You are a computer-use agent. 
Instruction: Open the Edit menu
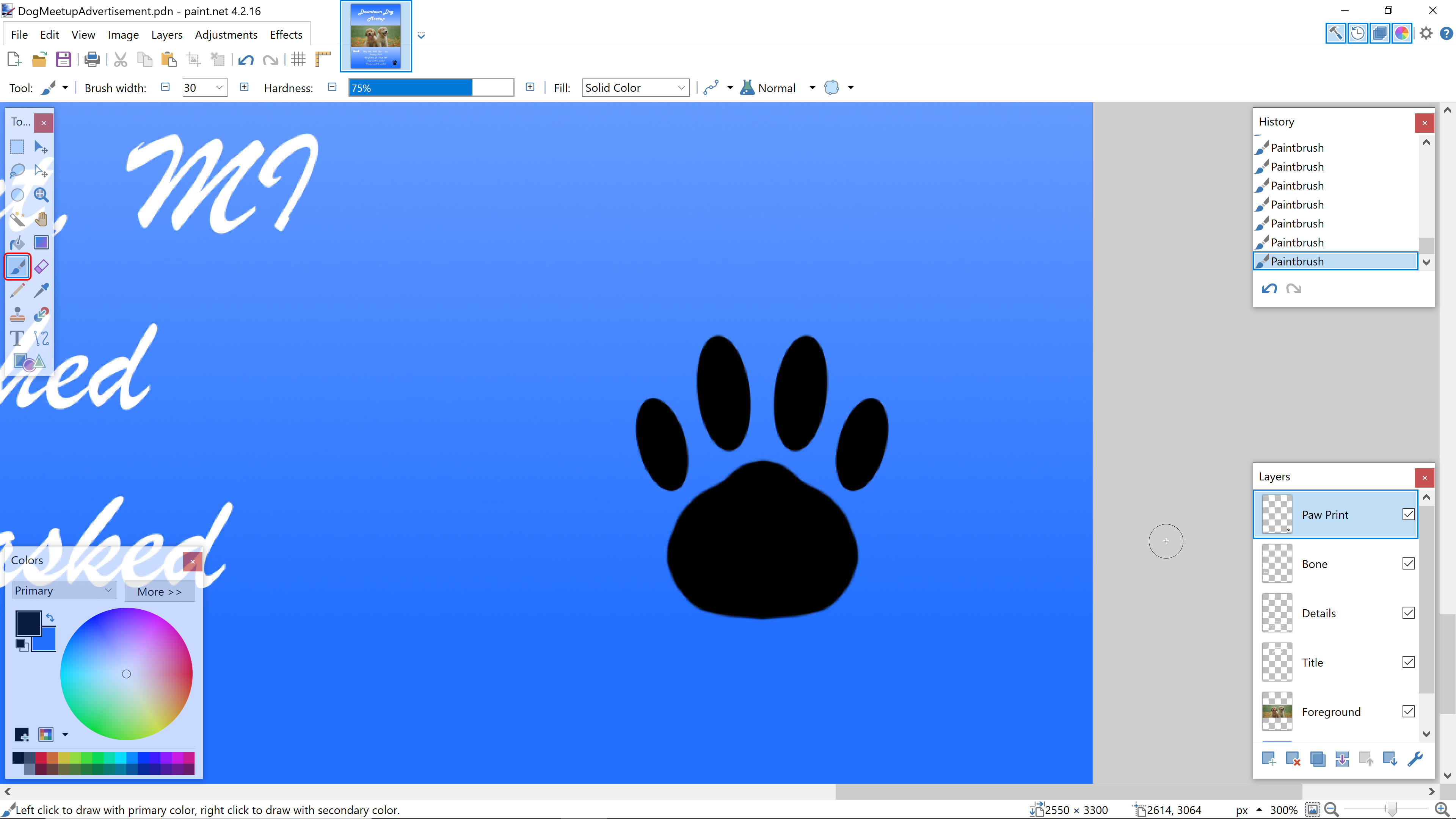[x=49, y=35]
